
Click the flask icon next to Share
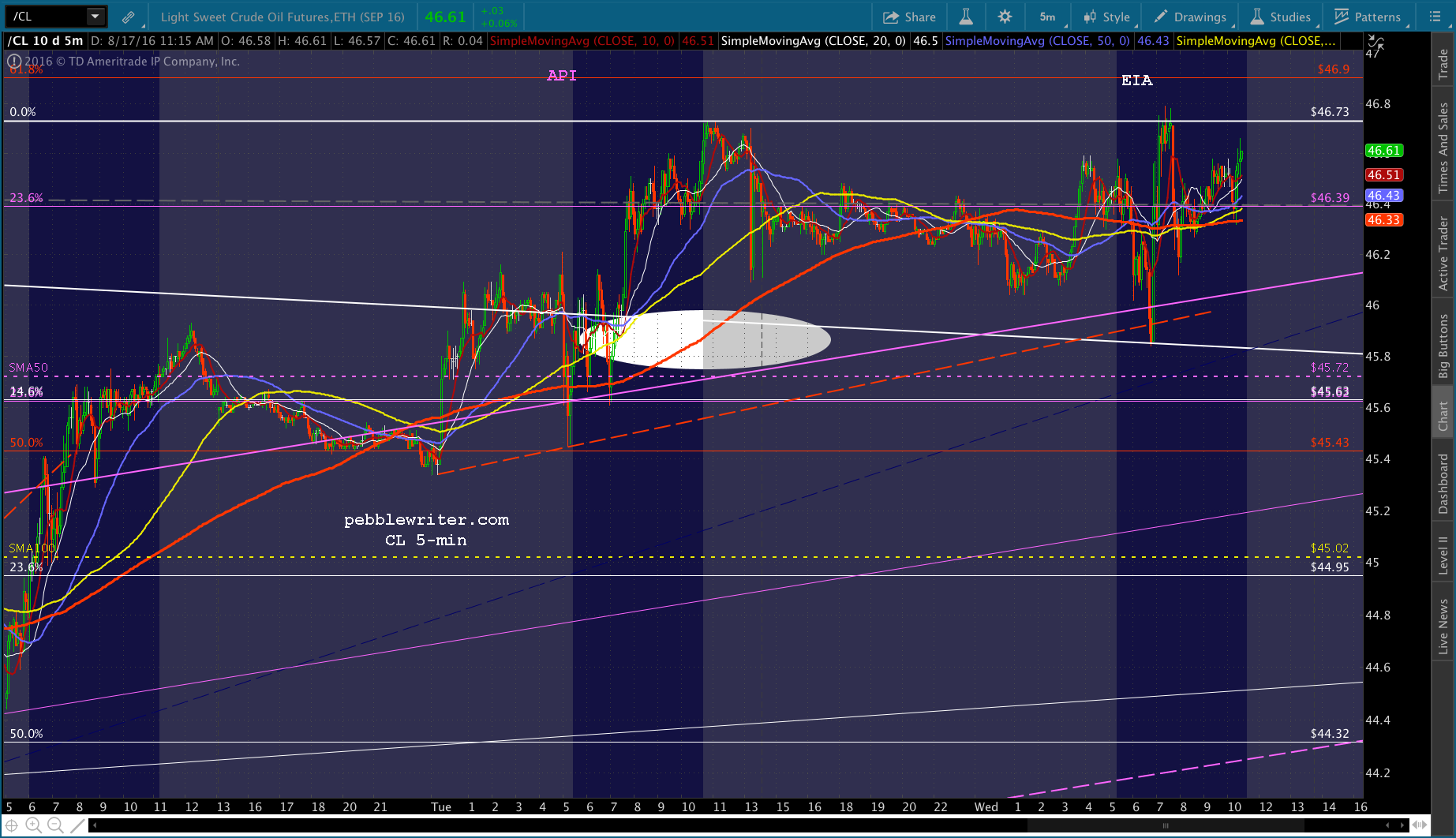tap(966, 17)
